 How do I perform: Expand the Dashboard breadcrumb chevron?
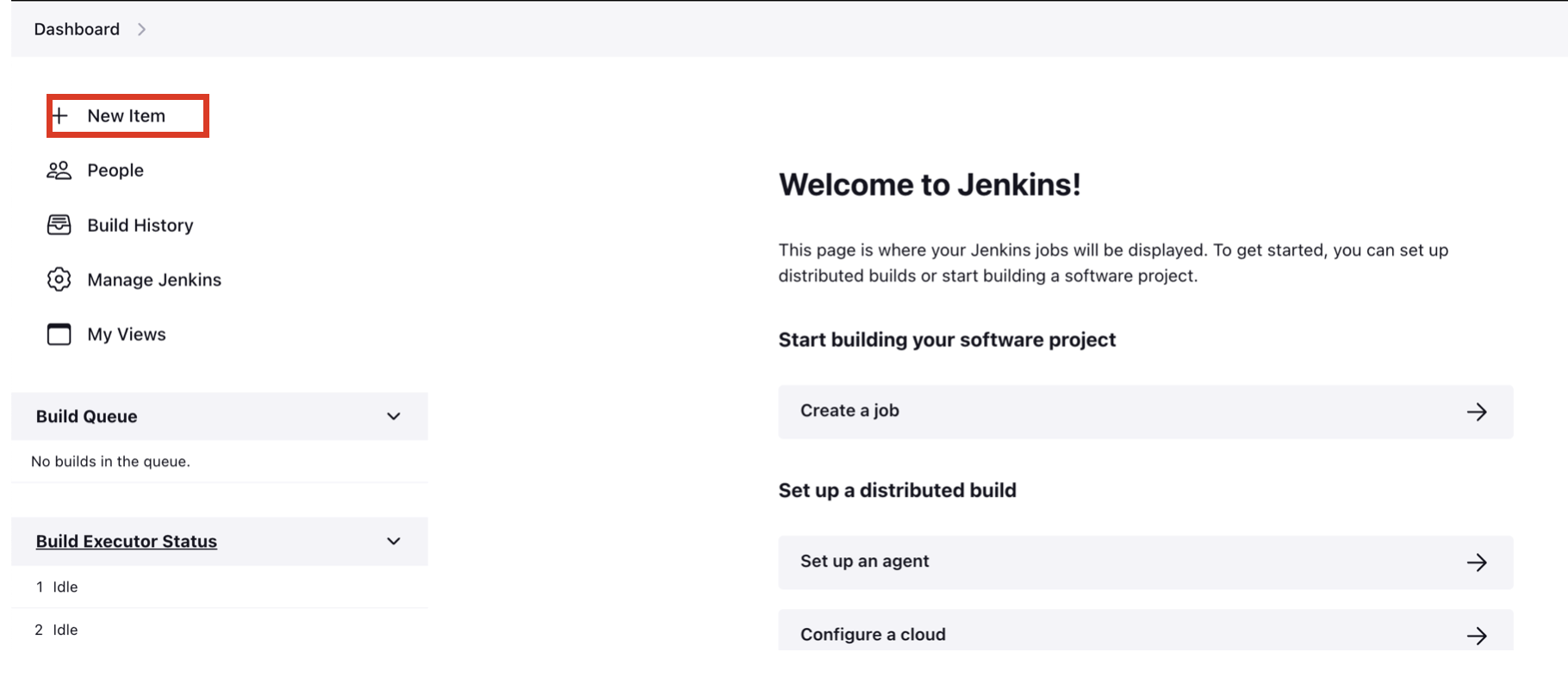click(x=141, y=29)
